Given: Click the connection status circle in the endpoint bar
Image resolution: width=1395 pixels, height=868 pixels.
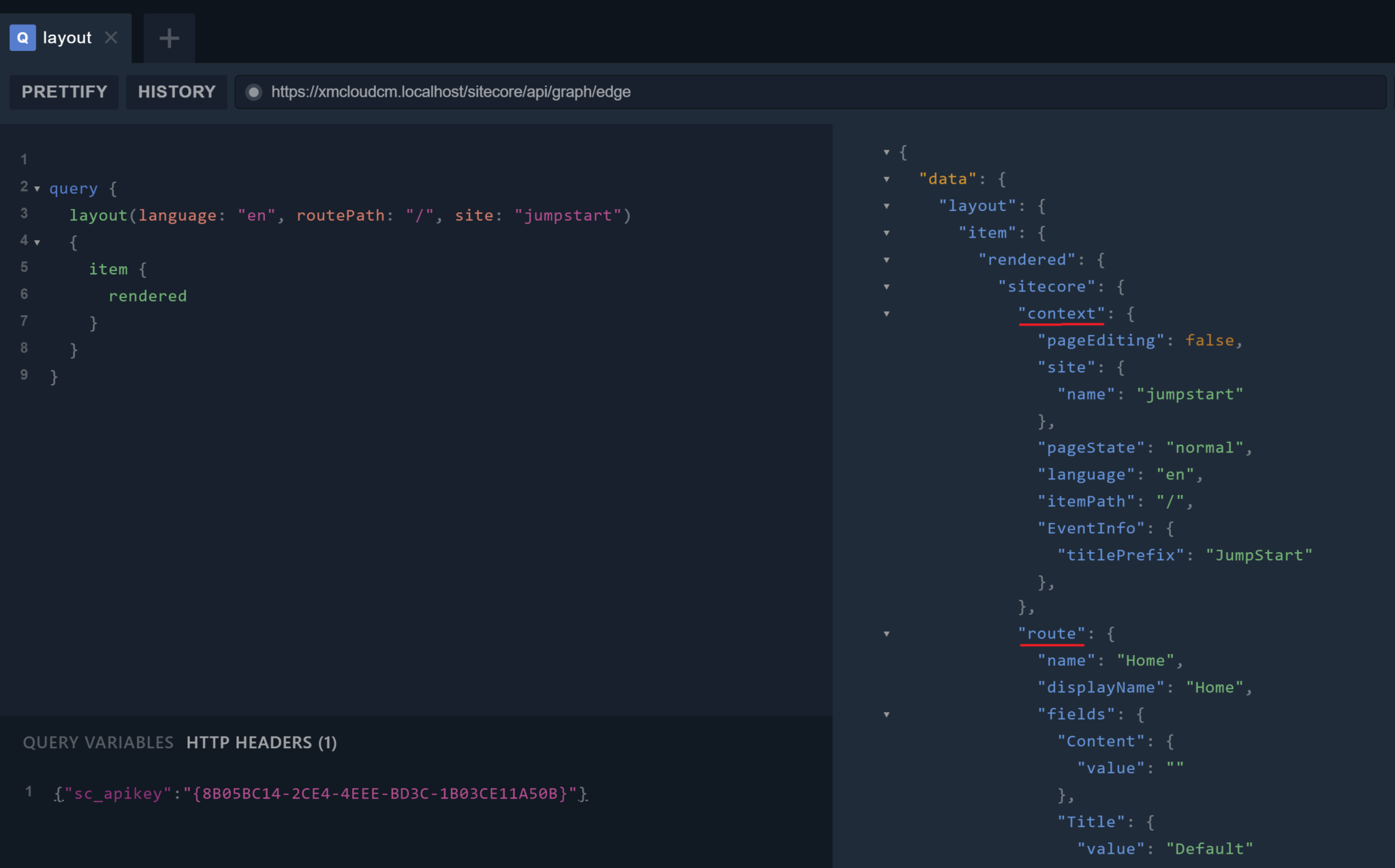Looking at the screenshot, I should pos(253,92).
